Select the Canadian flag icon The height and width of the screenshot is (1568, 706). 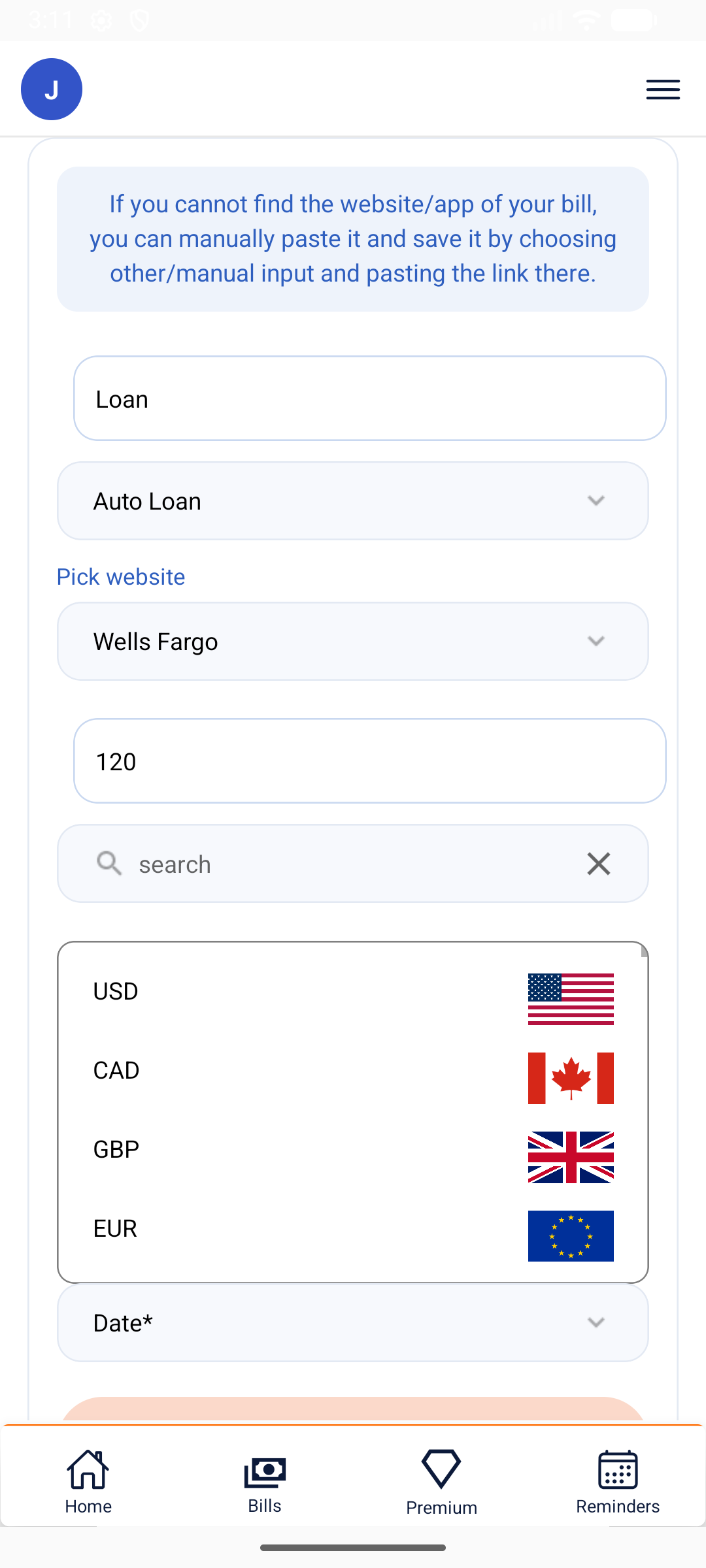(571, 1078)
